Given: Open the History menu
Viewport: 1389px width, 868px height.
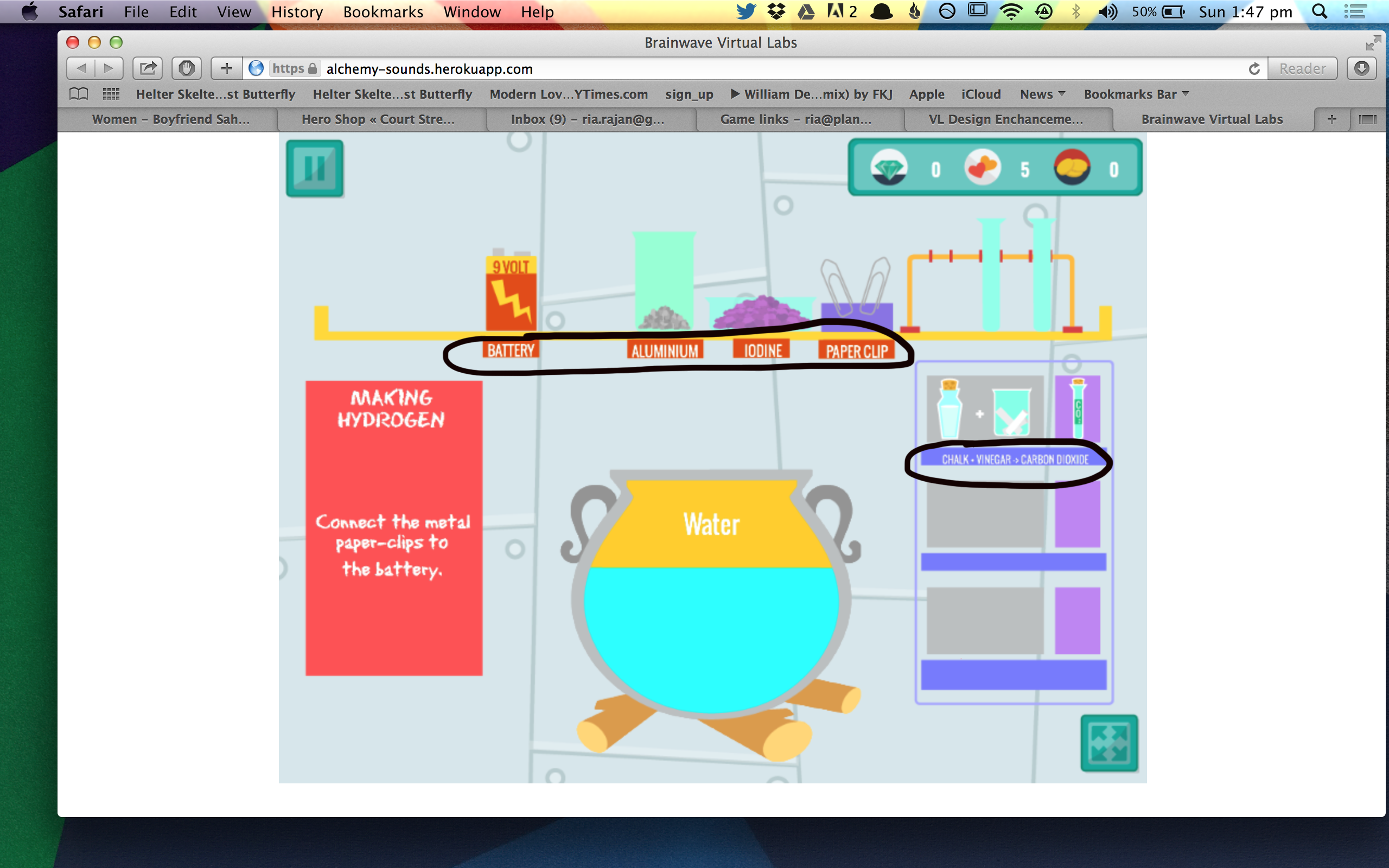Looking at the screenshot, I should point(297,11).
